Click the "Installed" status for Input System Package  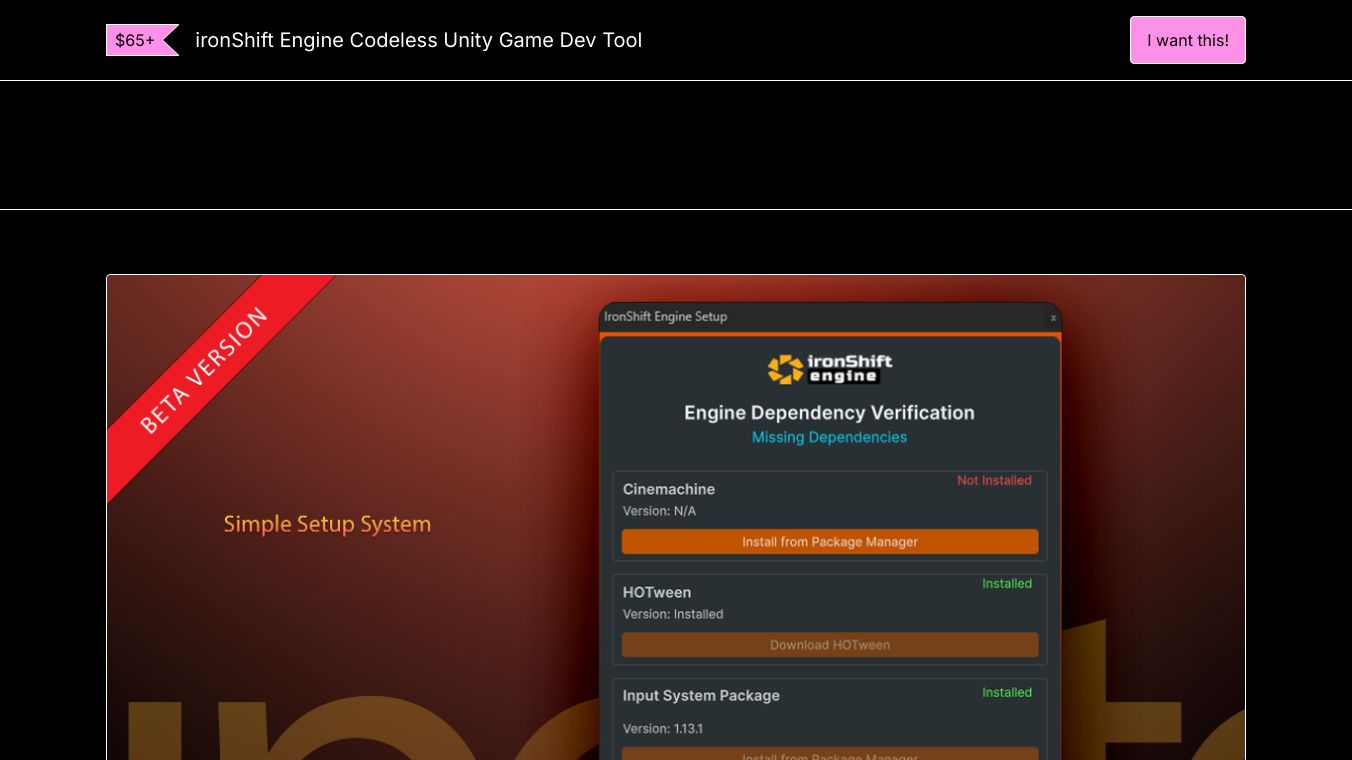coord(1007,692)
